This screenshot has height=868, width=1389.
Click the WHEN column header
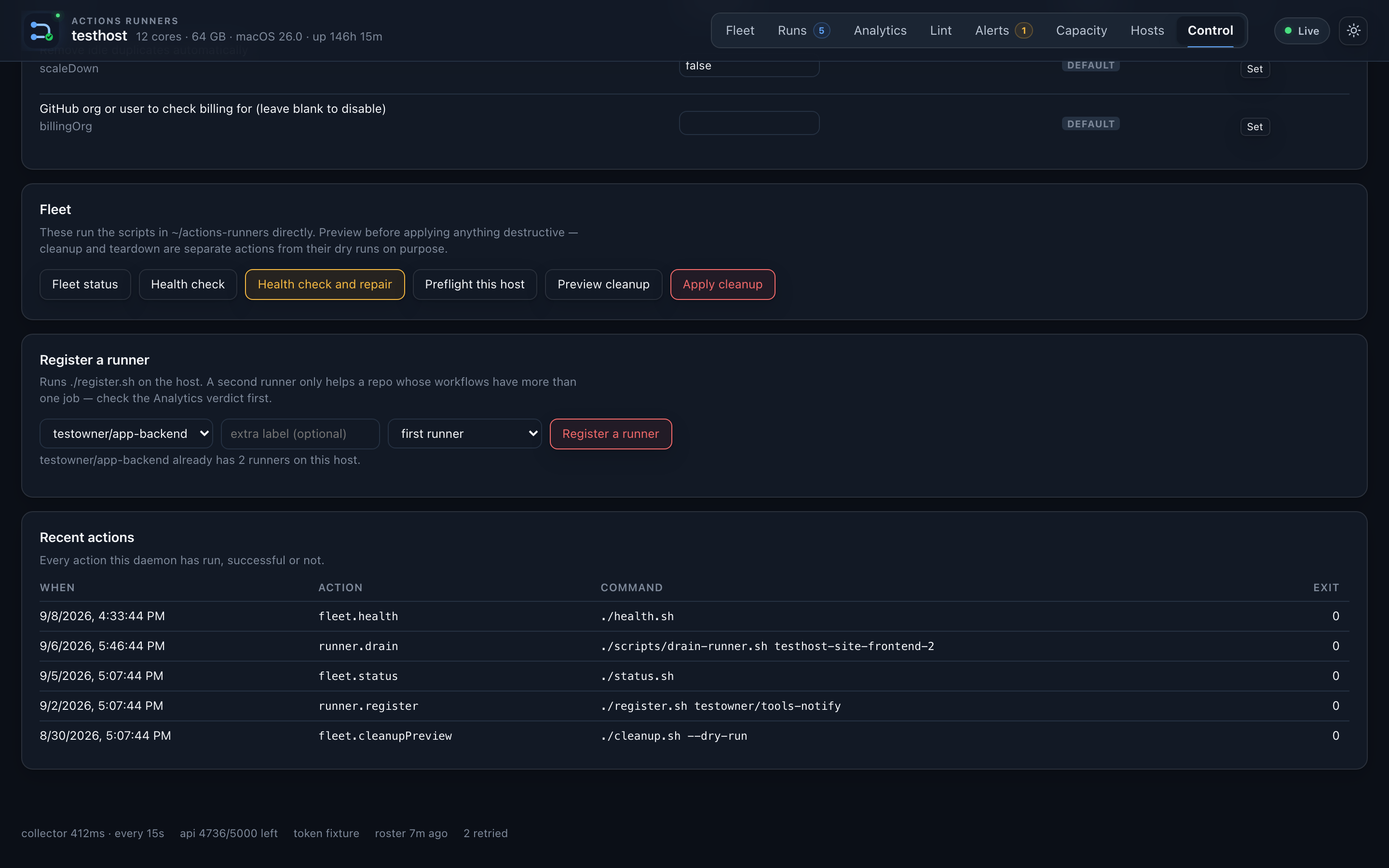pyautogui.click(x=57, y=587)
